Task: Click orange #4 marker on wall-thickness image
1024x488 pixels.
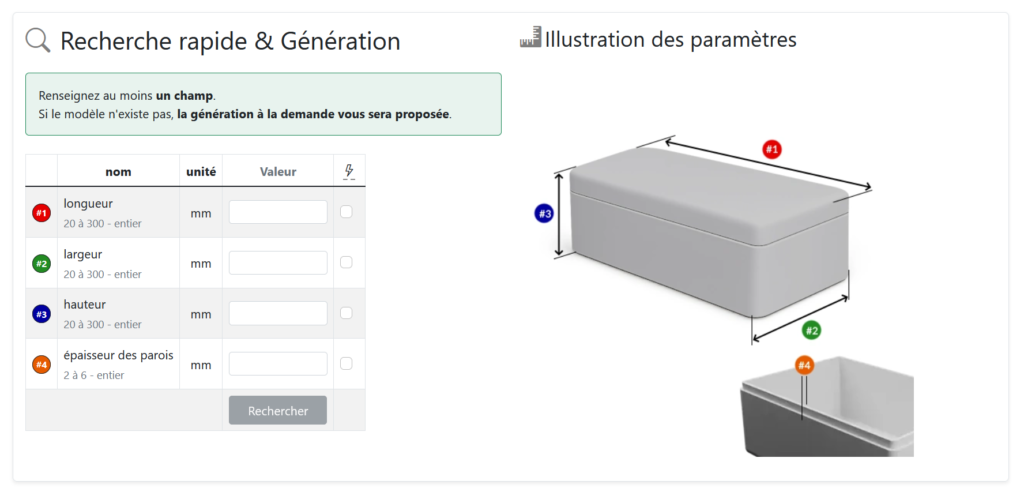Action: click(x=804, y=365)
